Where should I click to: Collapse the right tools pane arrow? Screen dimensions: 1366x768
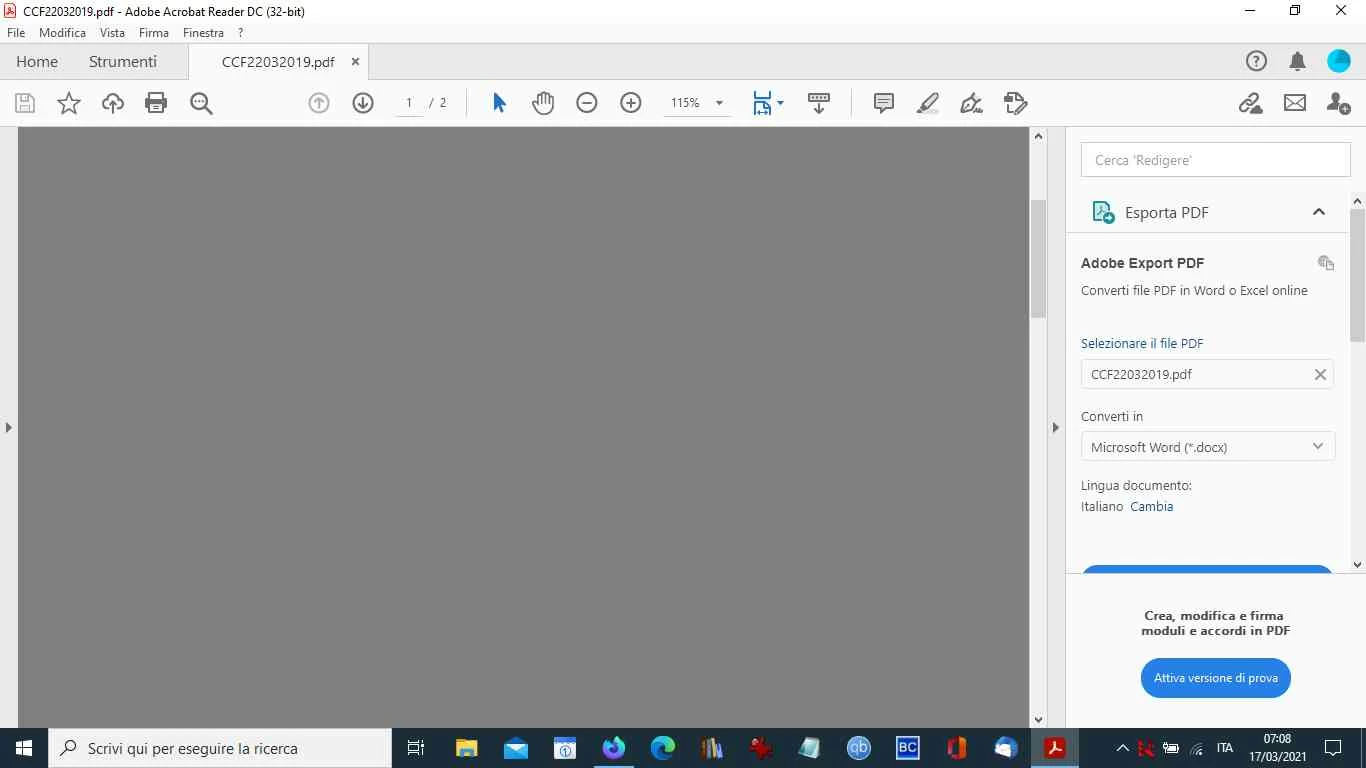tap(1055, 427)
